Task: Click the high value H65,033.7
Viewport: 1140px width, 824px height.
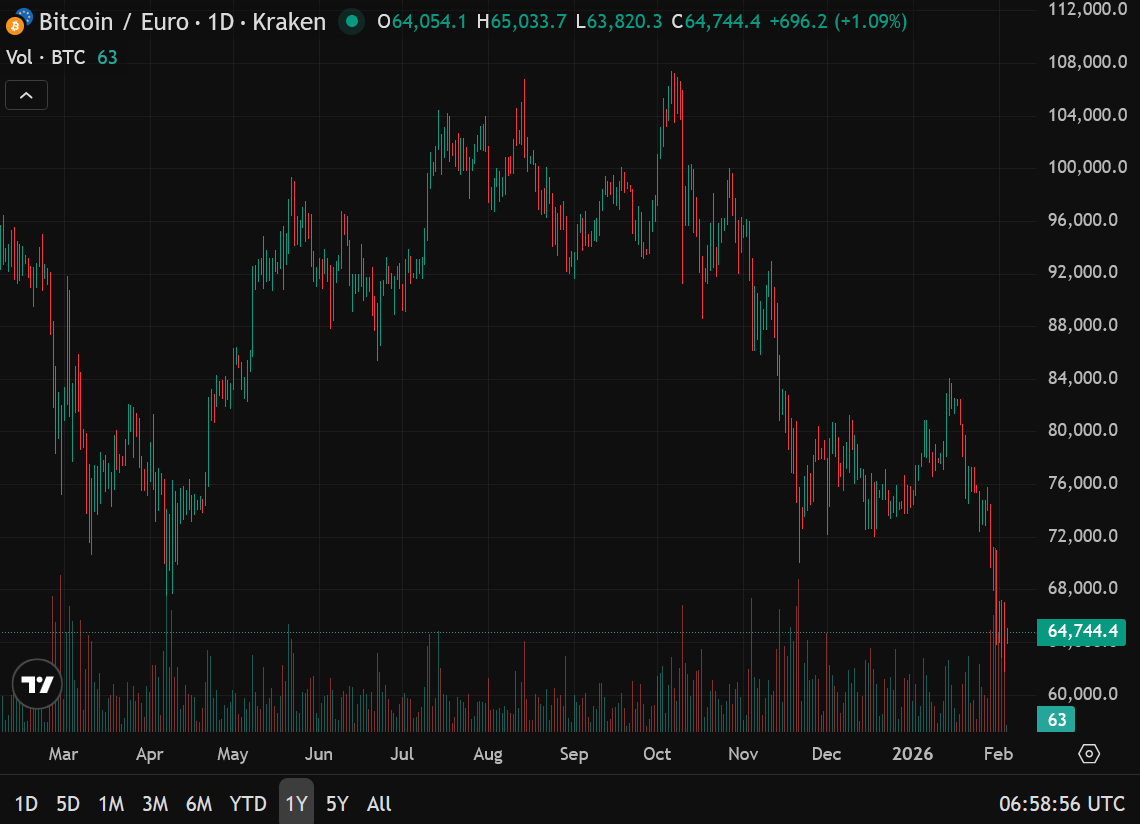Action: pyautogui.click(x=521, y=22)
